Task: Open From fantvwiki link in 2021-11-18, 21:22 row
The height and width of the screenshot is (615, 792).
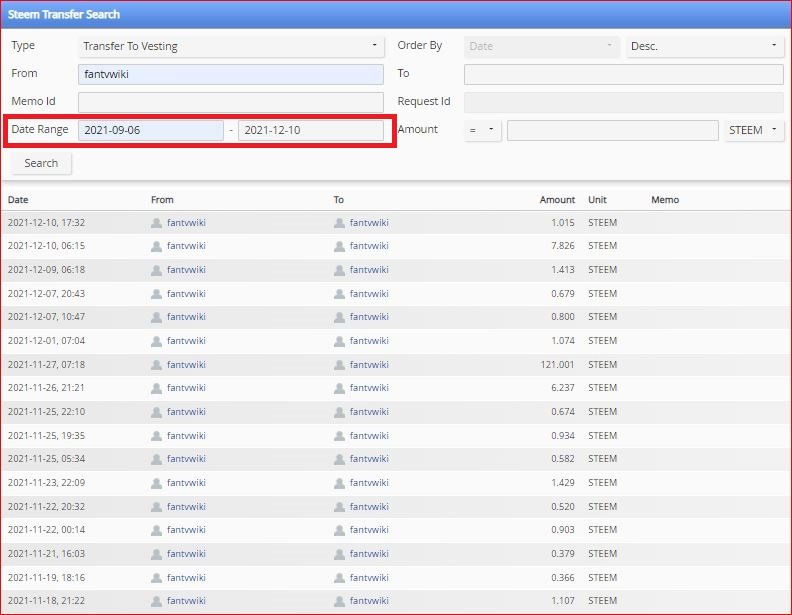Action: [186, 601]
